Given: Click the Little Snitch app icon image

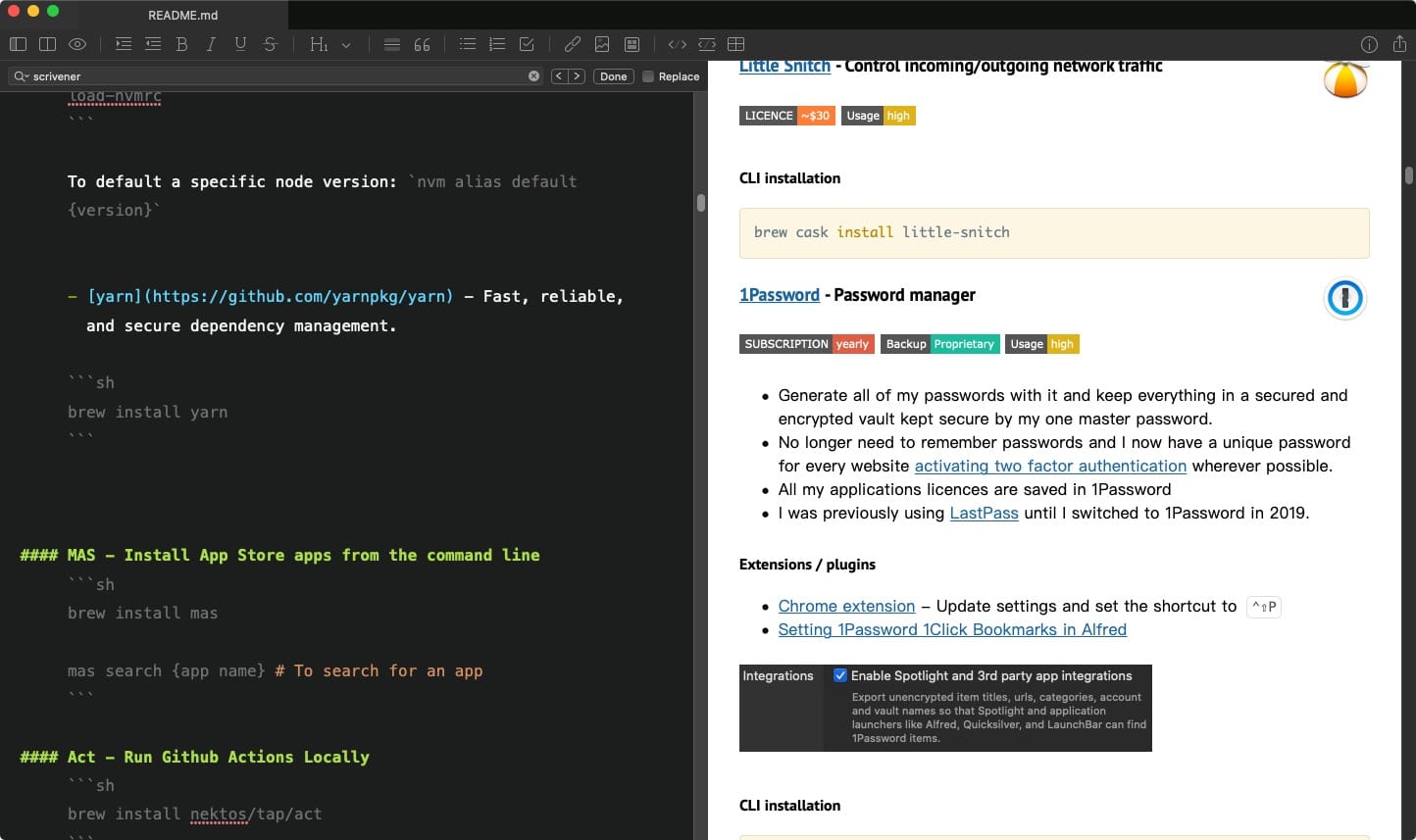Looking at the screenshot, I should tap(1345, 79).
